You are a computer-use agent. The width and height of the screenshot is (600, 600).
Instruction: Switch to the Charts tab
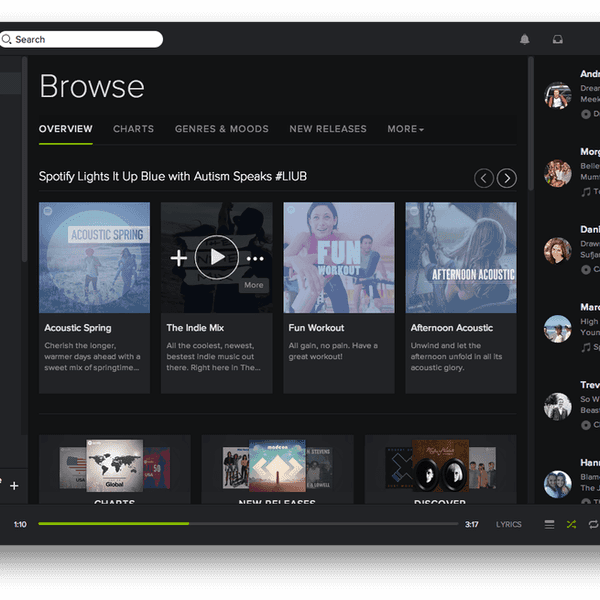(x=133, y=129)
